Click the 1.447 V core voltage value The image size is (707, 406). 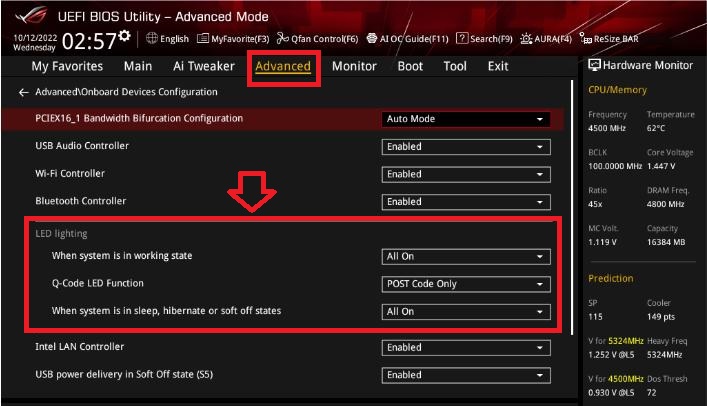pos(661,166)
